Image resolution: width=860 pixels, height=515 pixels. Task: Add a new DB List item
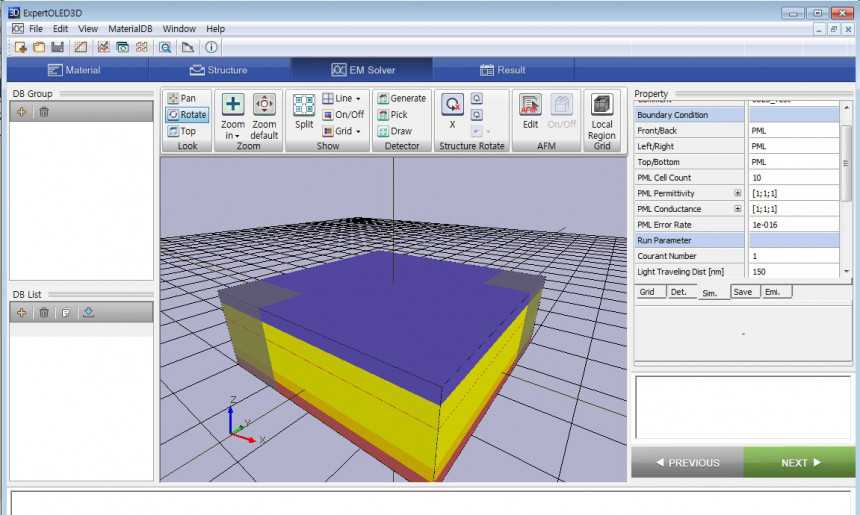pos(21,313)
